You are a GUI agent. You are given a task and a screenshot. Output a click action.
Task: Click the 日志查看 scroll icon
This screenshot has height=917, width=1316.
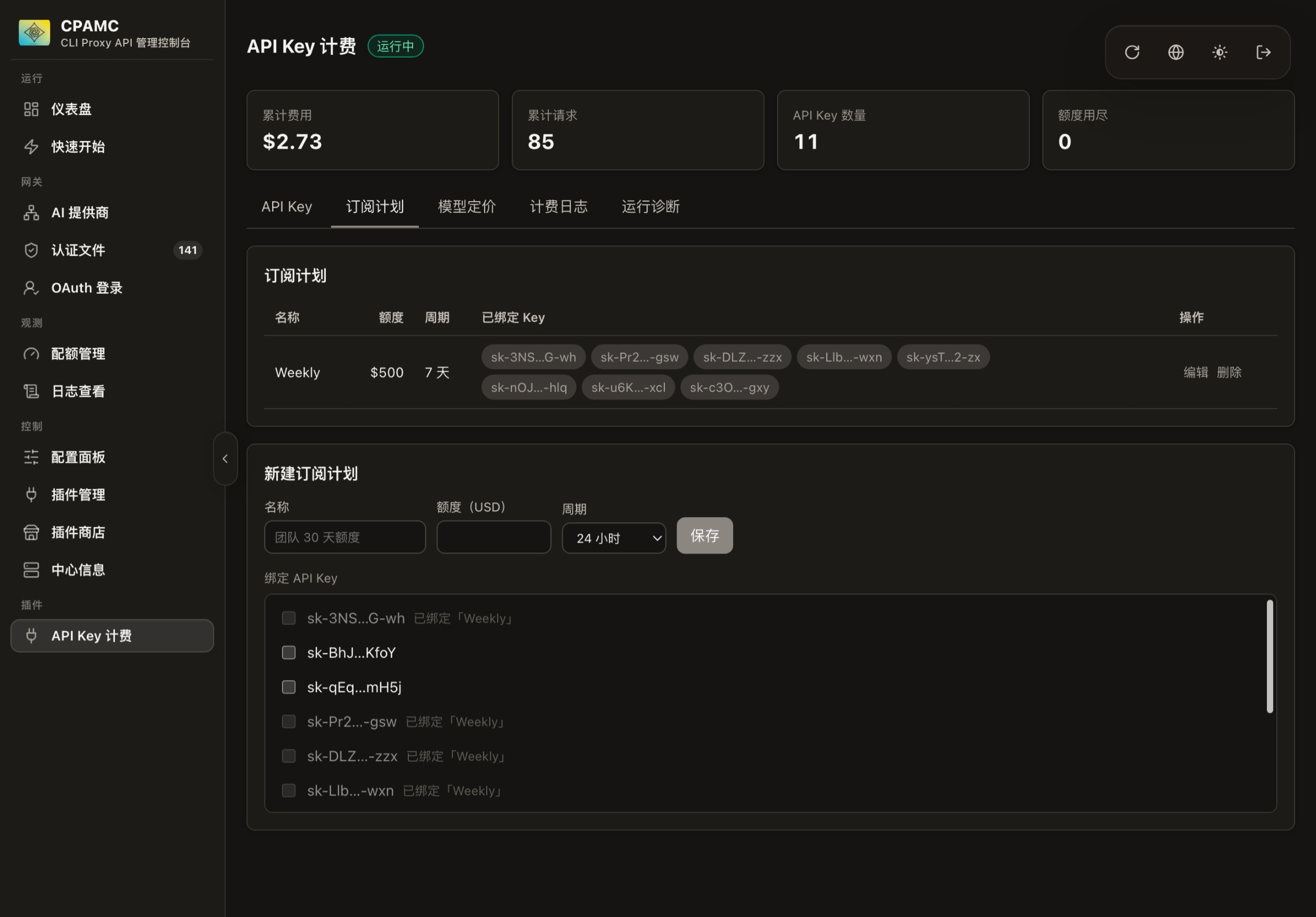pos(31,391)
